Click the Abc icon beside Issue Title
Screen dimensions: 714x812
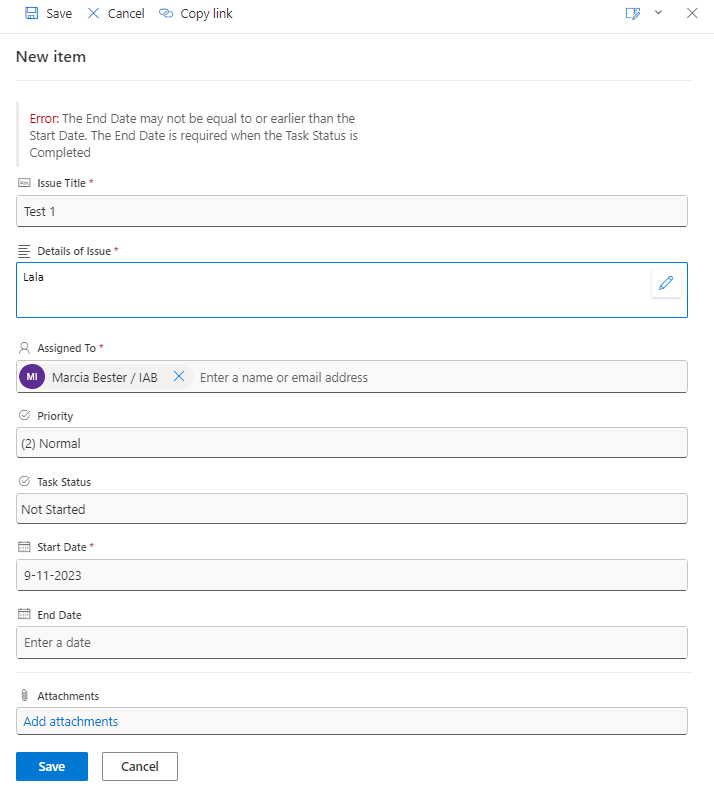point(22,183)
